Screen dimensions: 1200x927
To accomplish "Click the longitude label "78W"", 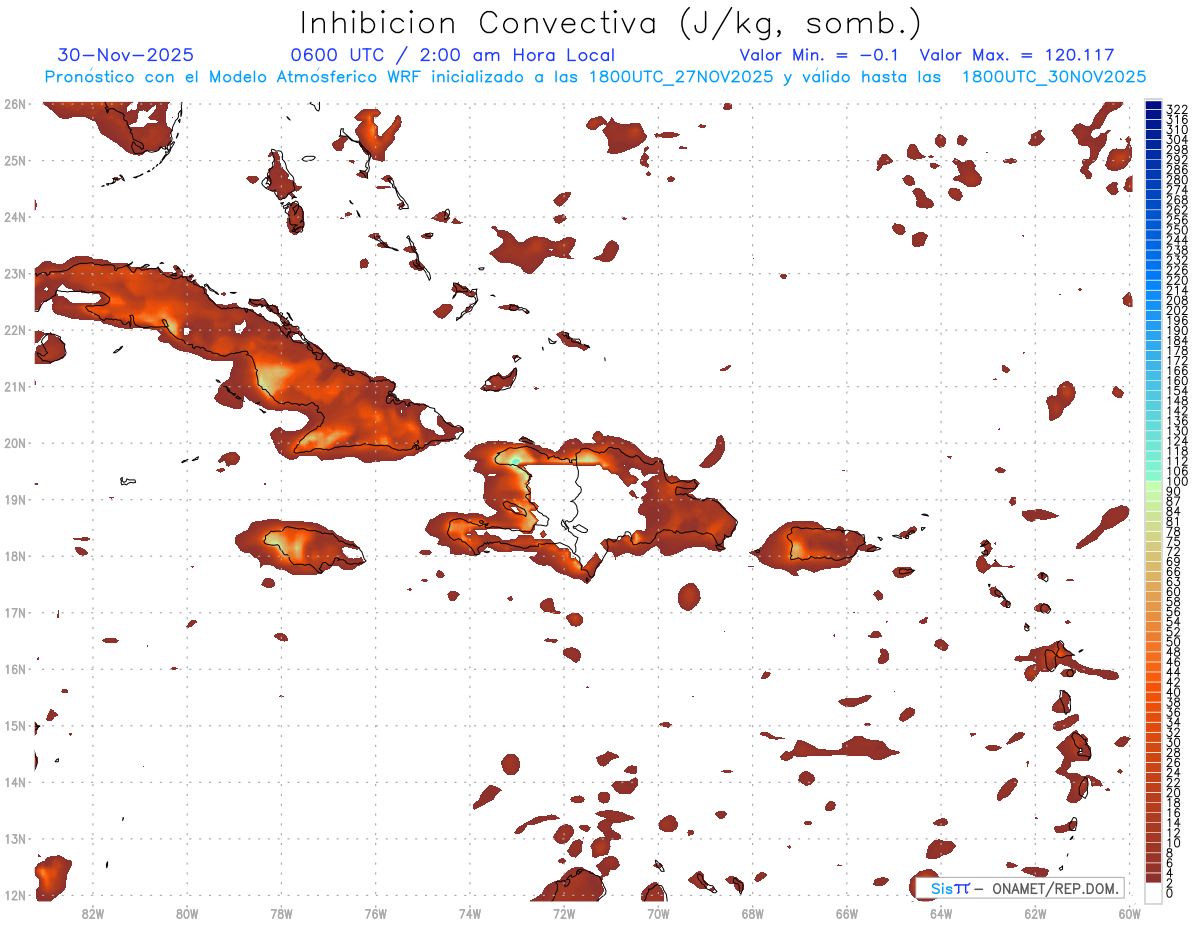I will tap(281, 913).
